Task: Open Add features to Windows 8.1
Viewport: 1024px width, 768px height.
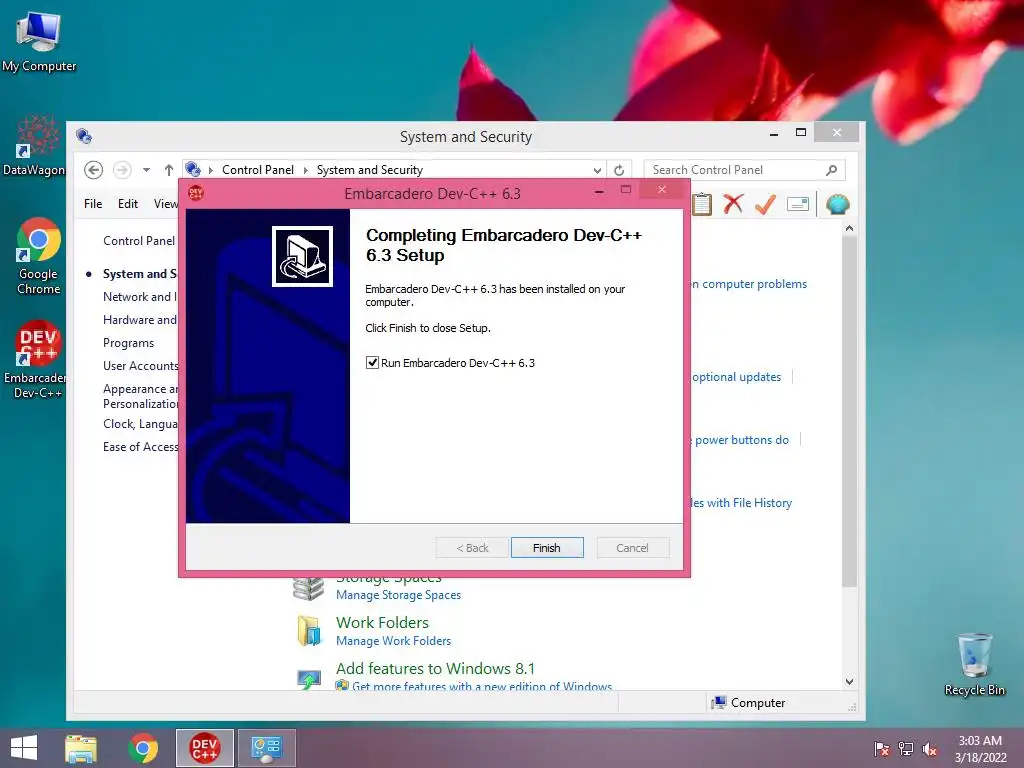Action: 435,669
